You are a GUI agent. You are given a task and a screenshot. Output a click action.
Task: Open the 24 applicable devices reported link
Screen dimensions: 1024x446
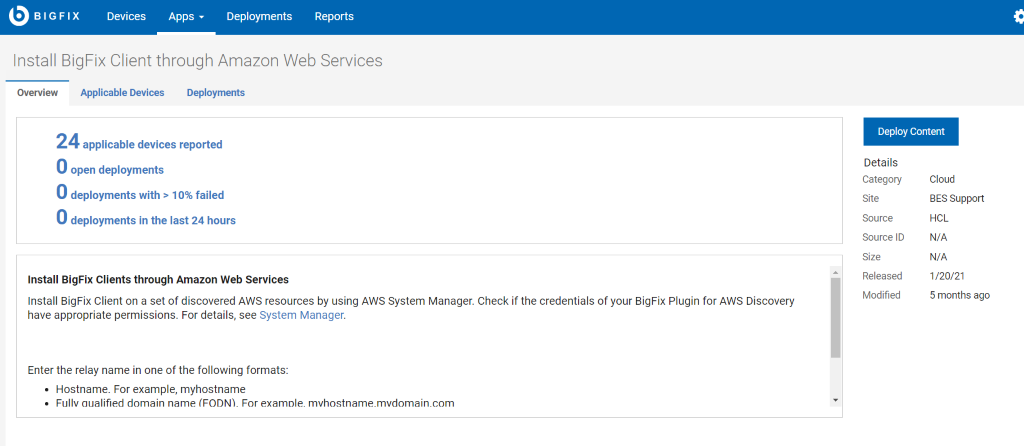pos(139,142)
